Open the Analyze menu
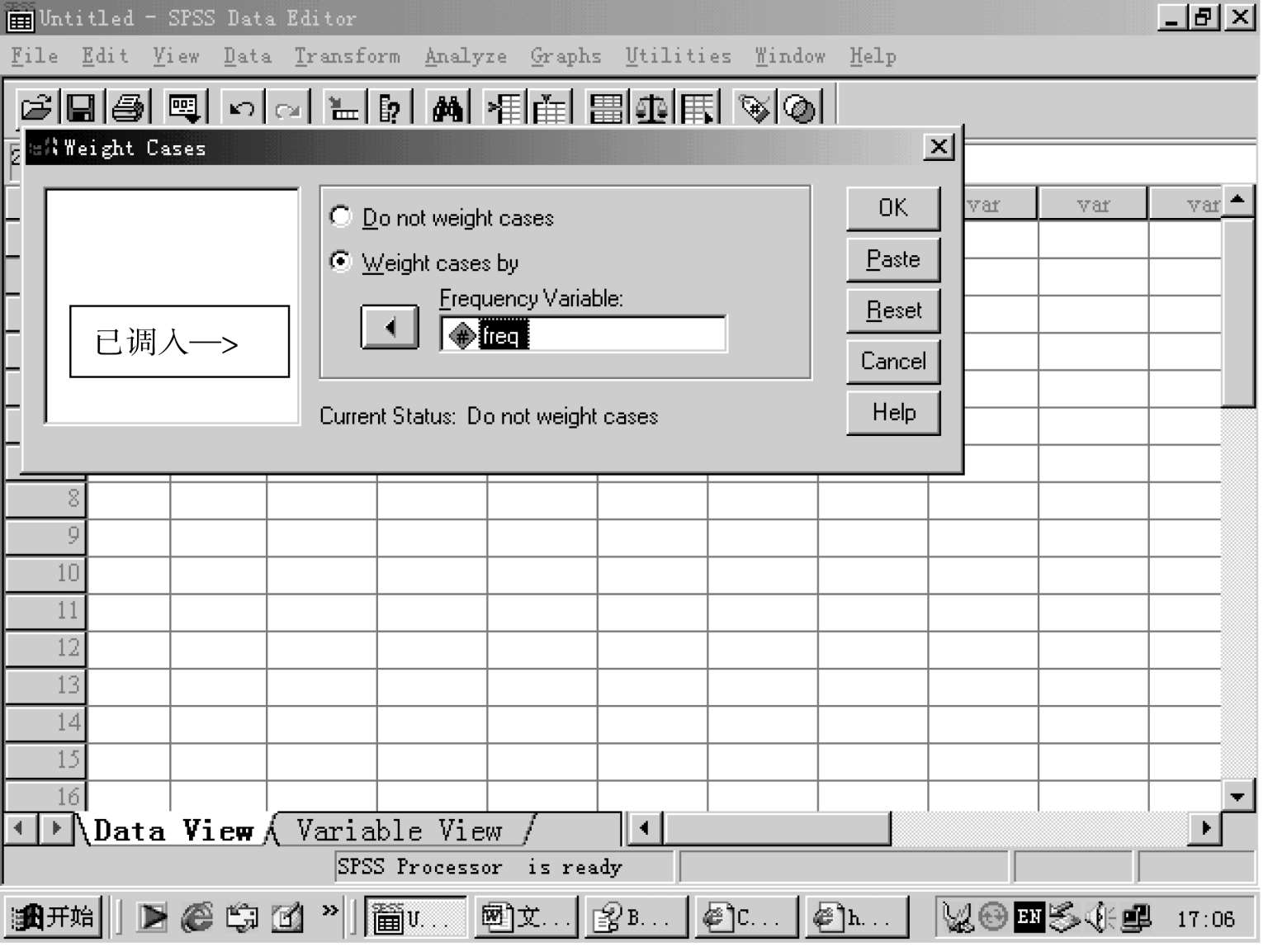The width and height of the screenshot is (1268, 952). click(x=466, y=56)
